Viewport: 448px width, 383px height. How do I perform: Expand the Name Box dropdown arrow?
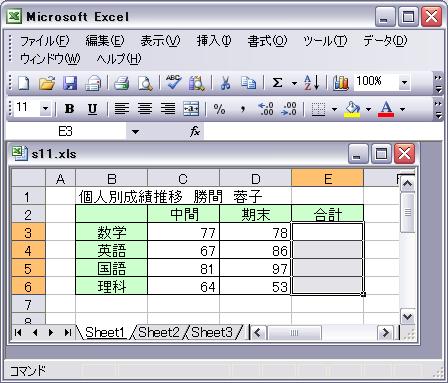pyautogui.click(x=135, y=132)
